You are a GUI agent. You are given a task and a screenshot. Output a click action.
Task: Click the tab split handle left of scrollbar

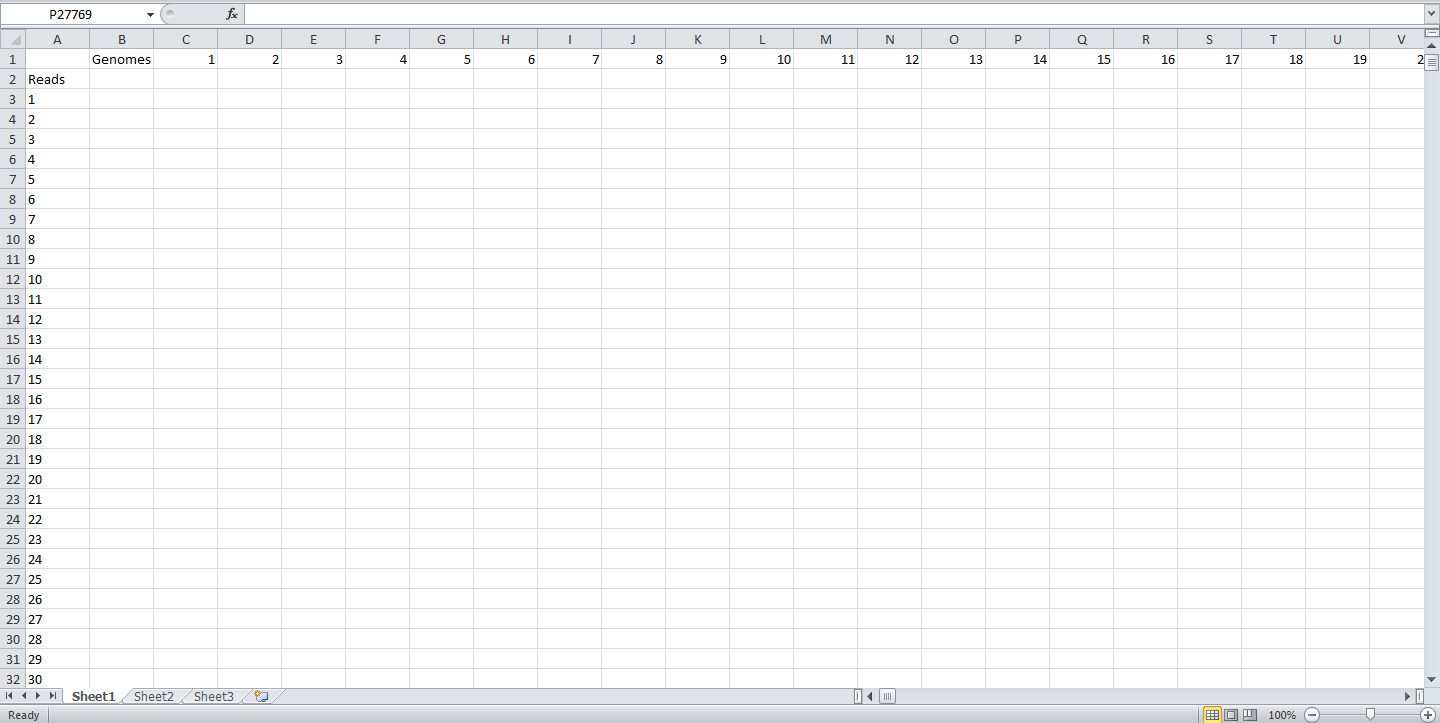[858, 696]
